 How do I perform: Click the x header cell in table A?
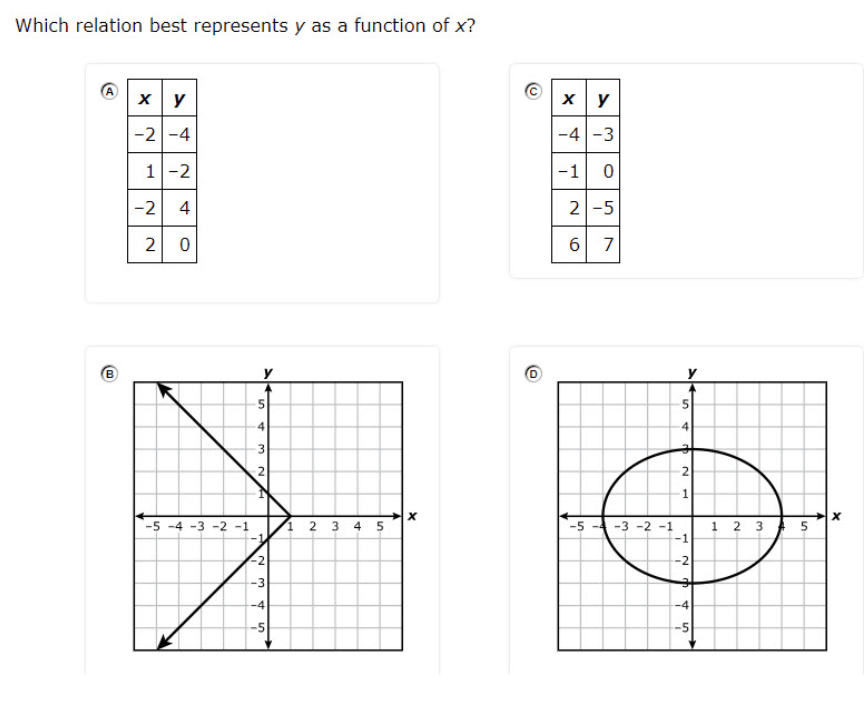tap(145, 98)
